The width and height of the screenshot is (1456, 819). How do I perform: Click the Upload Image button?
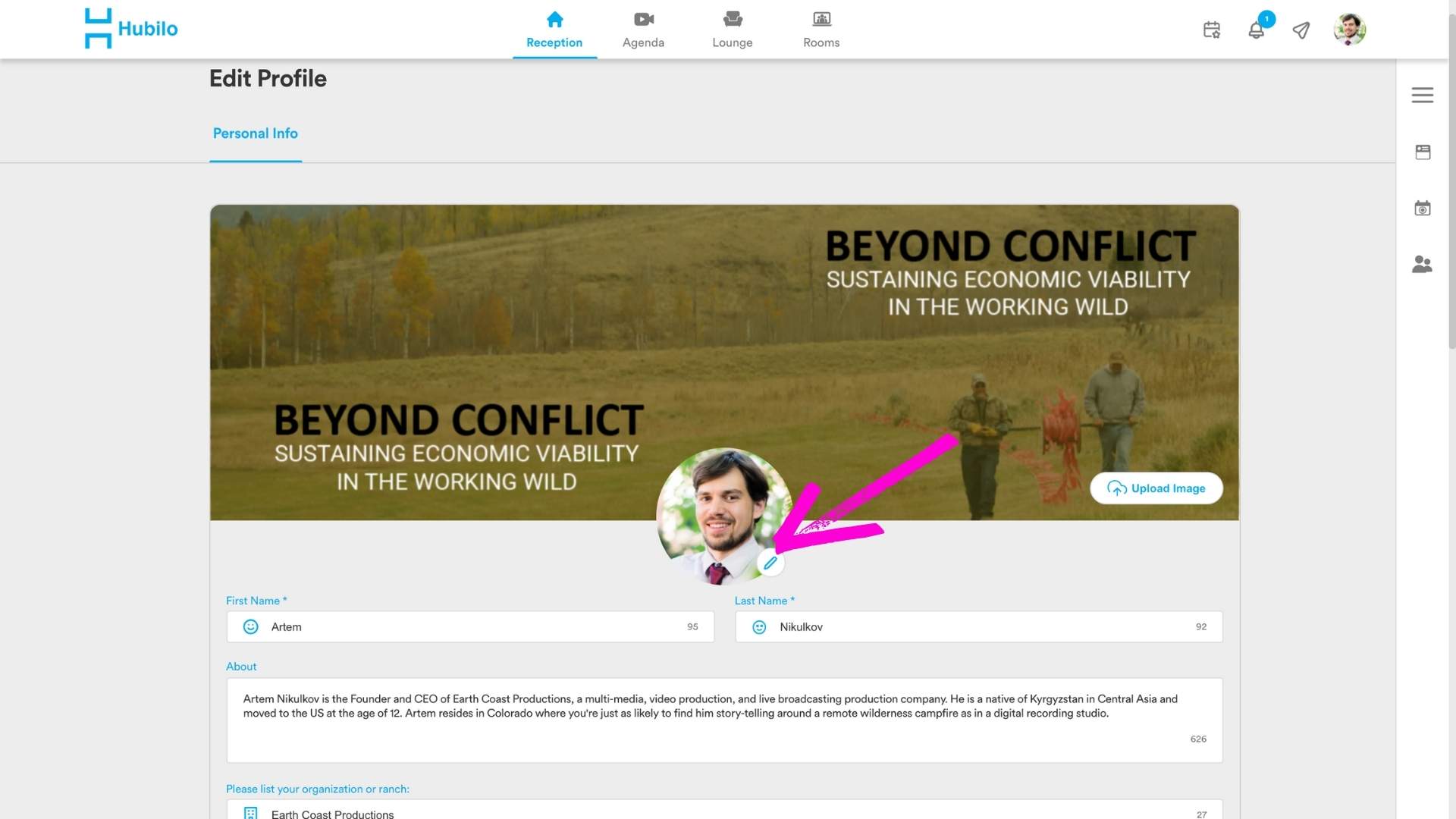pyautogui.click(x=1156, y=488)
